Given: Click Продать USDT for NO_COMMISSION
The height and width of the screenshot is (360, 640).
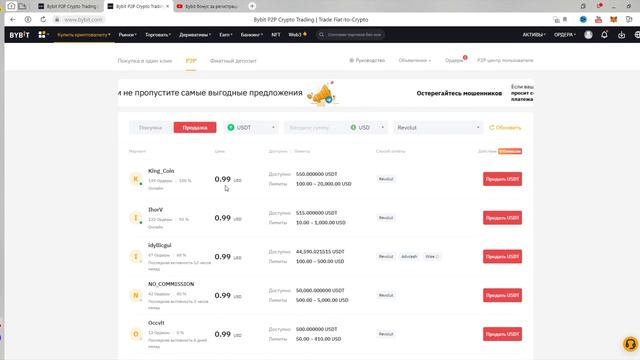Looking at the screenshot, I should pyautogui.click(x=502, y=295).
